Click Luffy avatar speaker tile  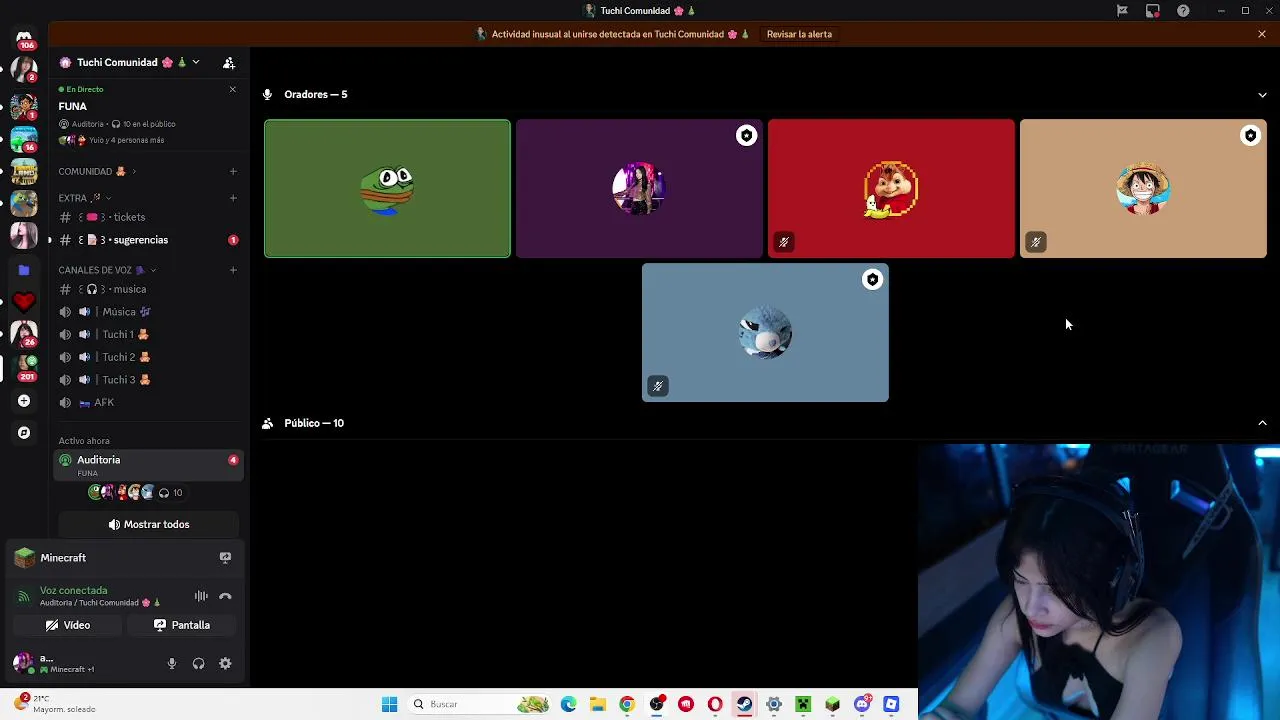(1143, 188)
